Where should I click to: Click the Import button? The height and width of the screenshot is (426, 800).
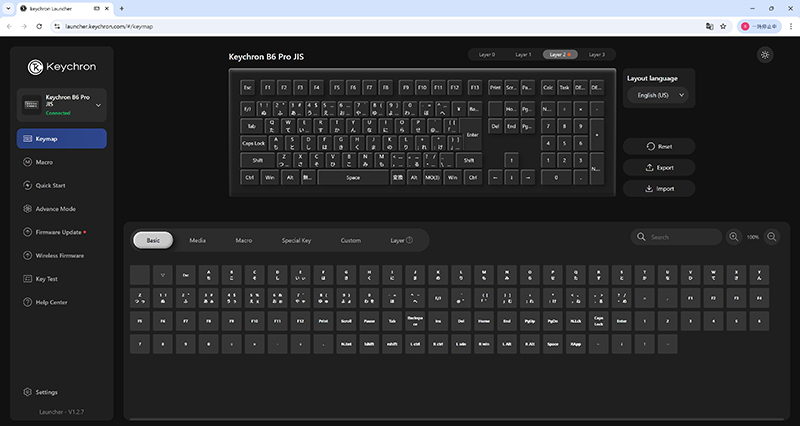click(659, 189)
